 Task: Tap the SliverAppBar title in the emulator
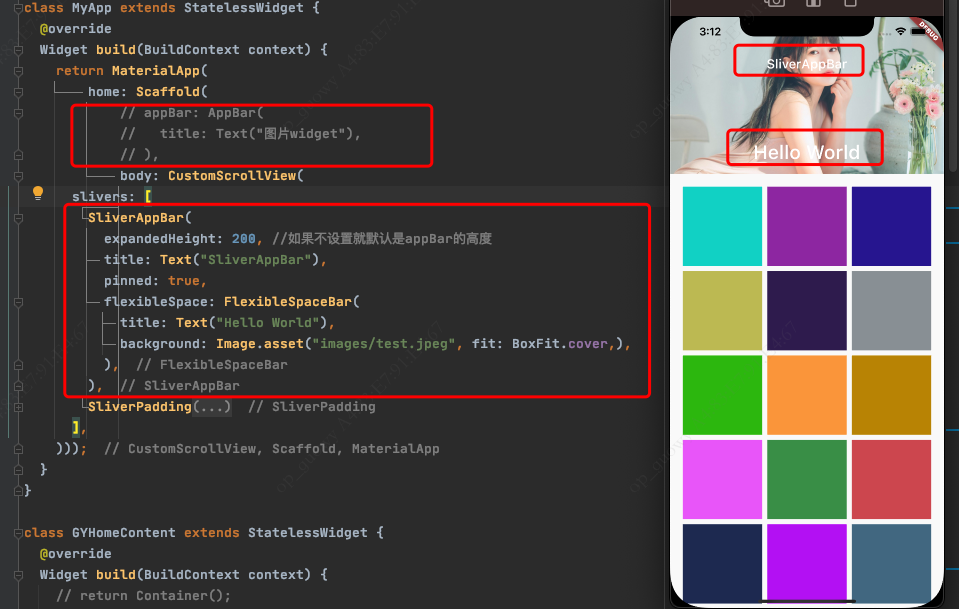[x=807, y=64]
